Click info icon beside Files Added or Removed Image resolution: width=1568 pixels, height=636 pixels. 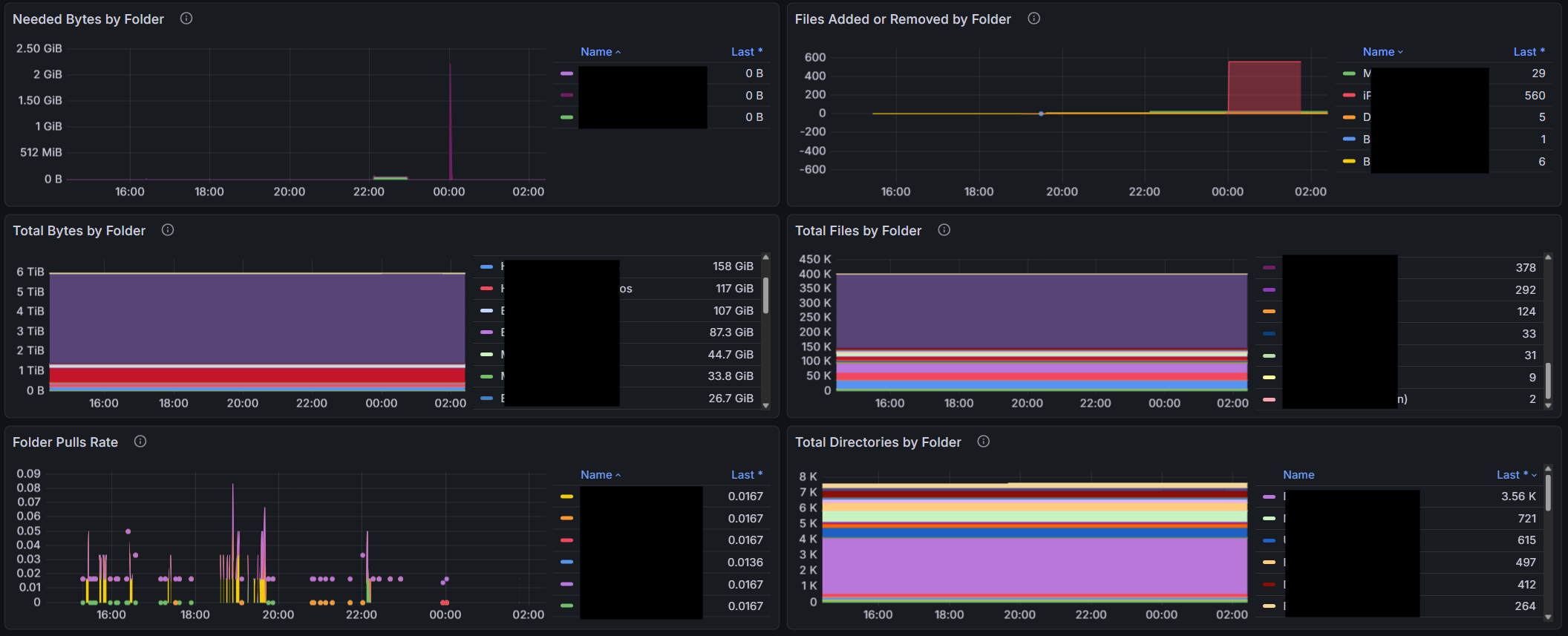(1033, 19)
